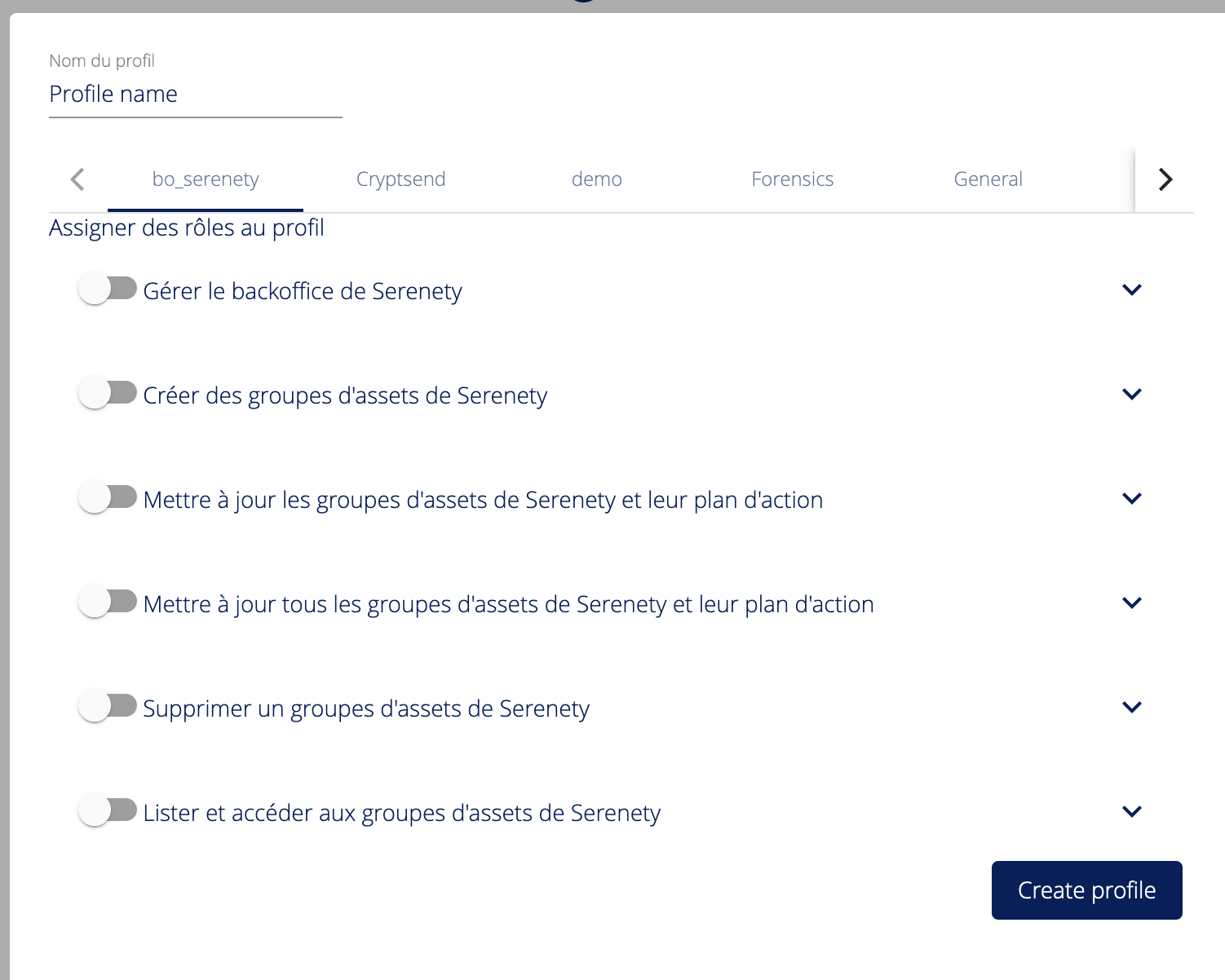Expand Mettre à jour tous les groupes chevron
The width and height of the screenshot is (1225, 980).
(1131, 603)
